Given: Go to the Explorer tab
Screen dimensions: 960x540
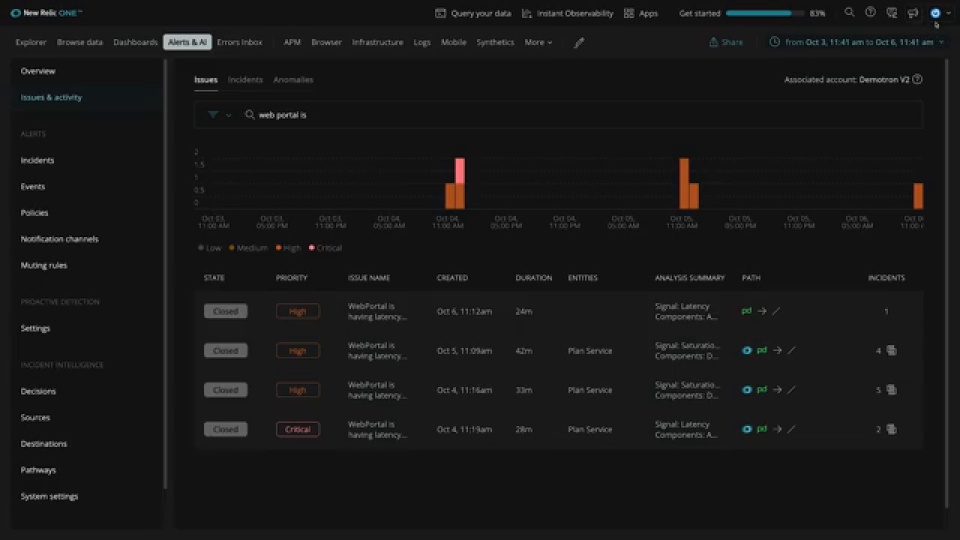Looking at the screenshot, I should pos(31,42).
